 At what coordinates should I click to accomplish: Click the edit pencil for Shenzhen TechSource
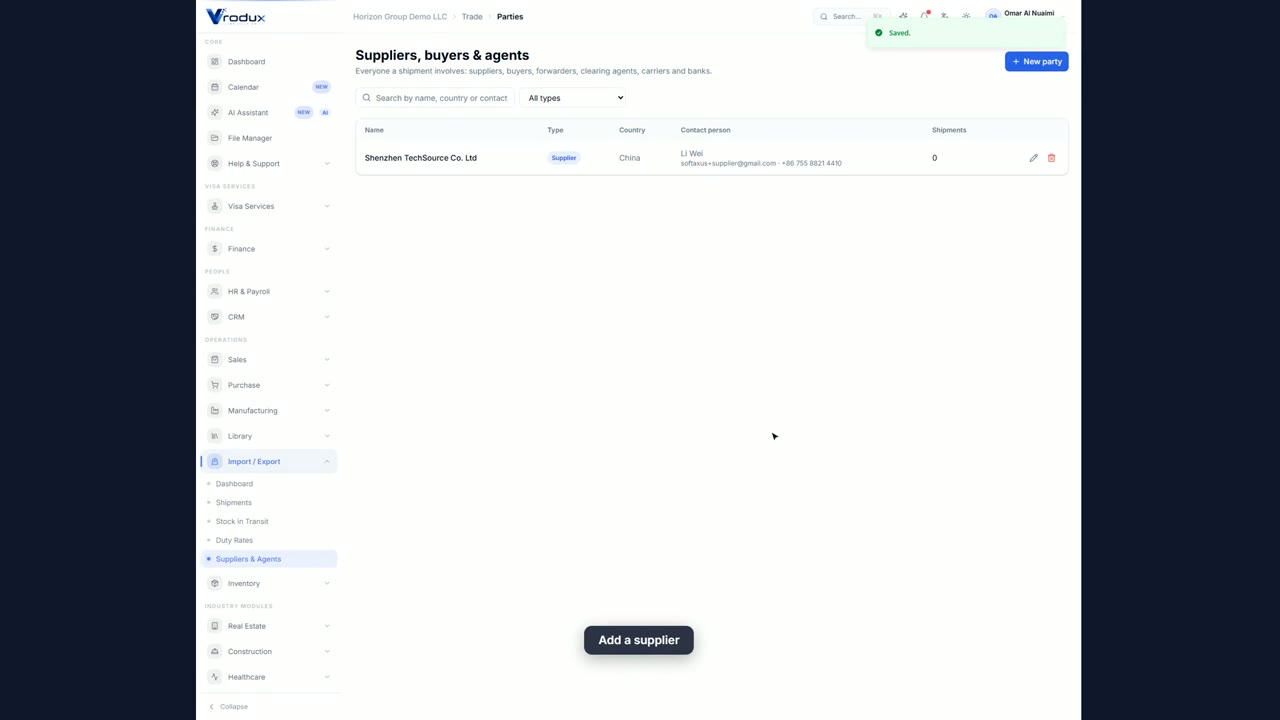click(x=1034, y=158)
